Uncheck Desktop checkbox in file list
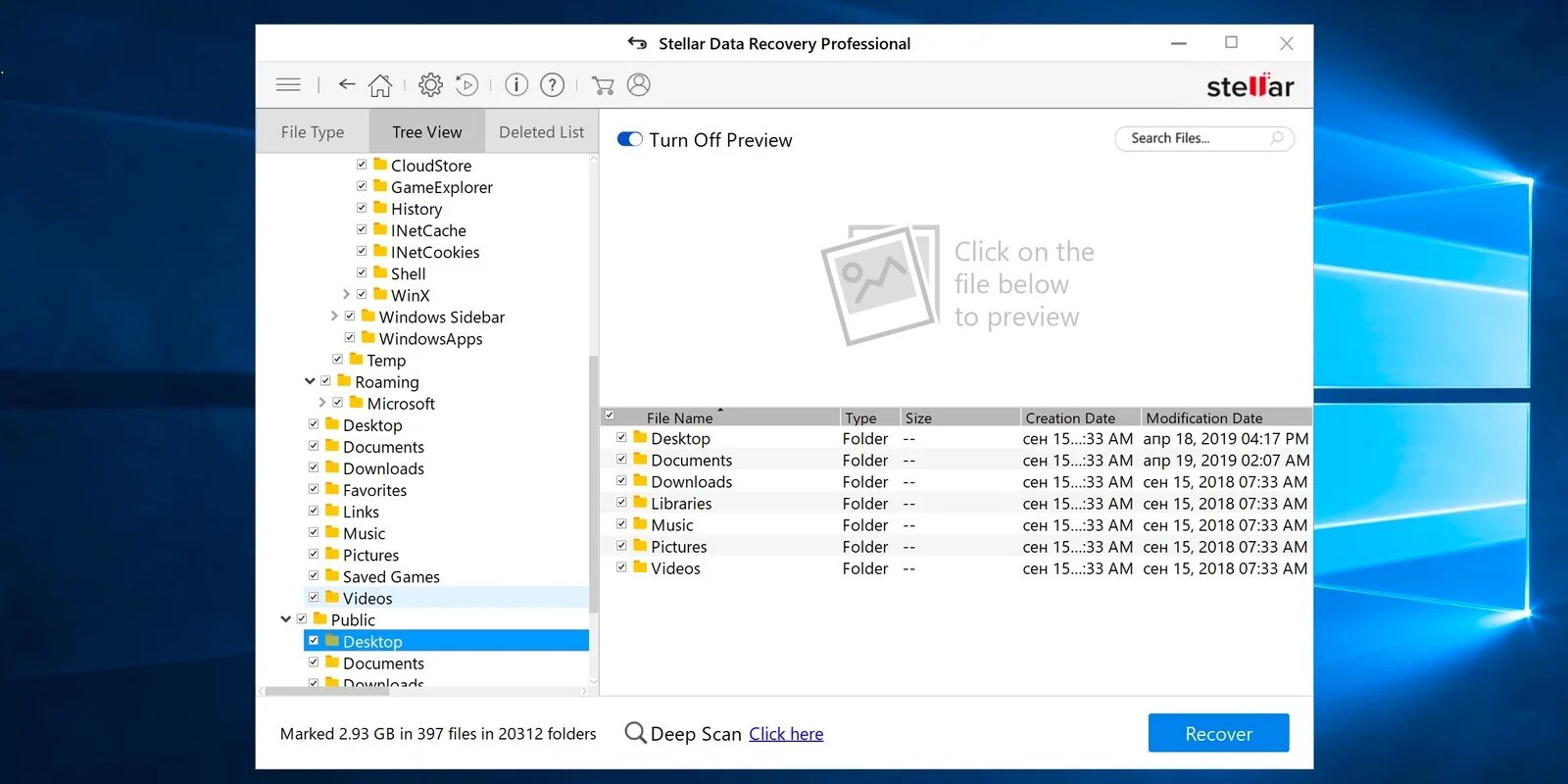This screenshot has width=1568, height=784. pos(621,437)
